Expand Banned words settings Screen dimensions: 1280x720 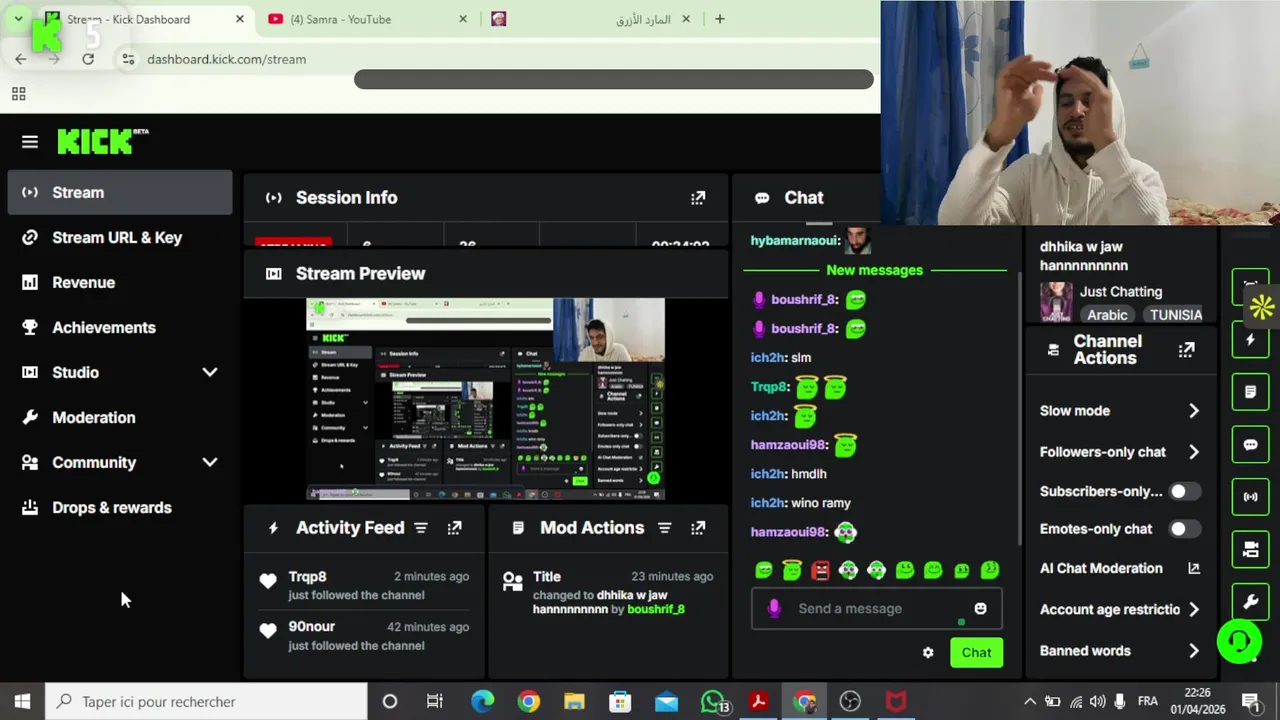tap(1193, 651)
